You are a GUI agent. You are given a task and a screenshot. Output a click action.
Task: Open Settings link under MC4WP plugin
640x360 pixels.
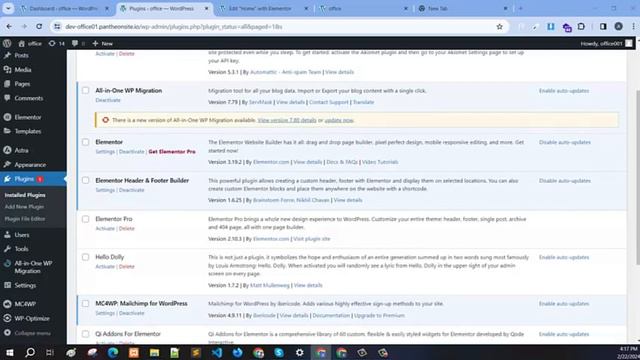pos(105,313)
